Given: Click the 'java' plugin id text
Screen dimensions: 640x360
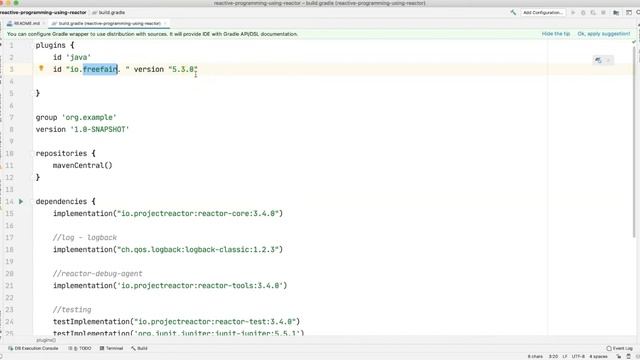Looking at the screenshot, I should (78, 58).
